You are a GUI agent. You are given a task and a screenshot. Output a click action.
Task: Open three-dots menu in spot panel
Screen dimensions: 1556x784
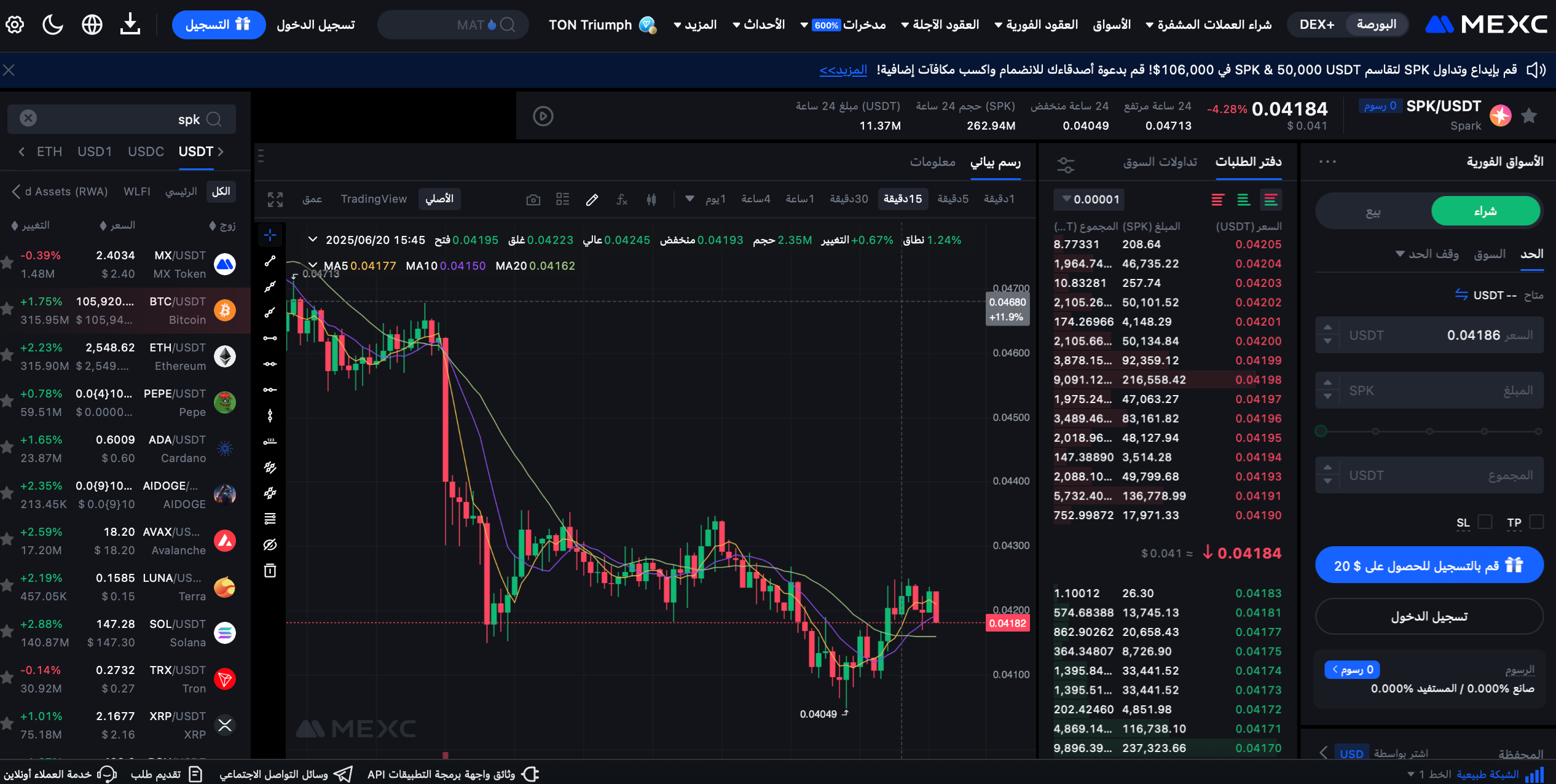point(1327,162)
